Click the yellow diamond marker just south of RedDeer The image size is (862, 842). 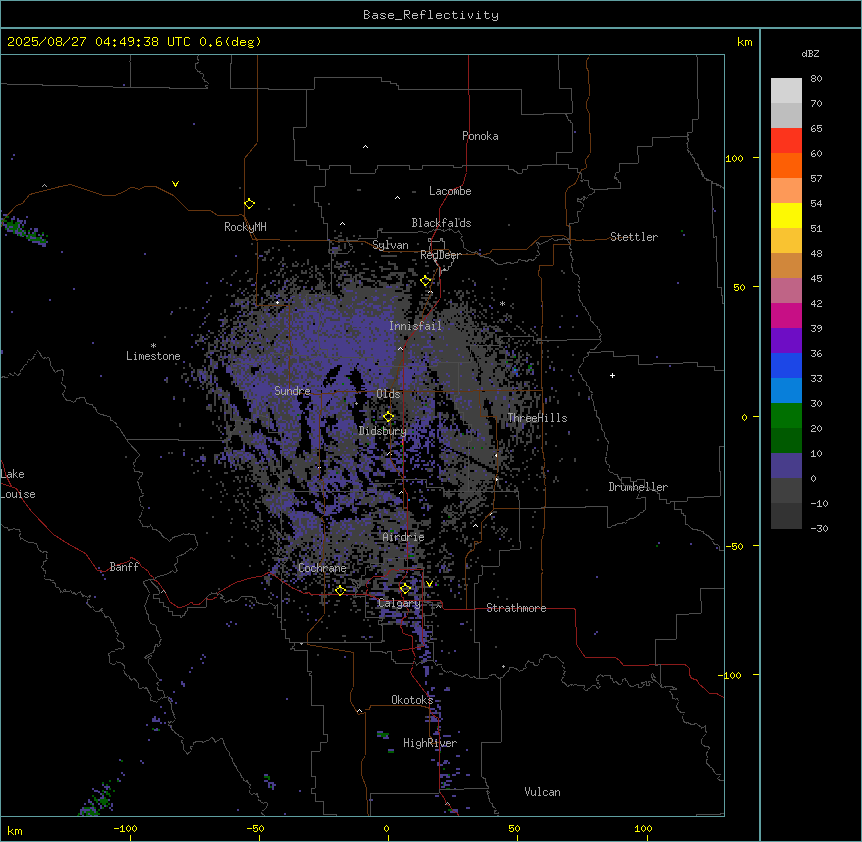click(x=426, y=281)
